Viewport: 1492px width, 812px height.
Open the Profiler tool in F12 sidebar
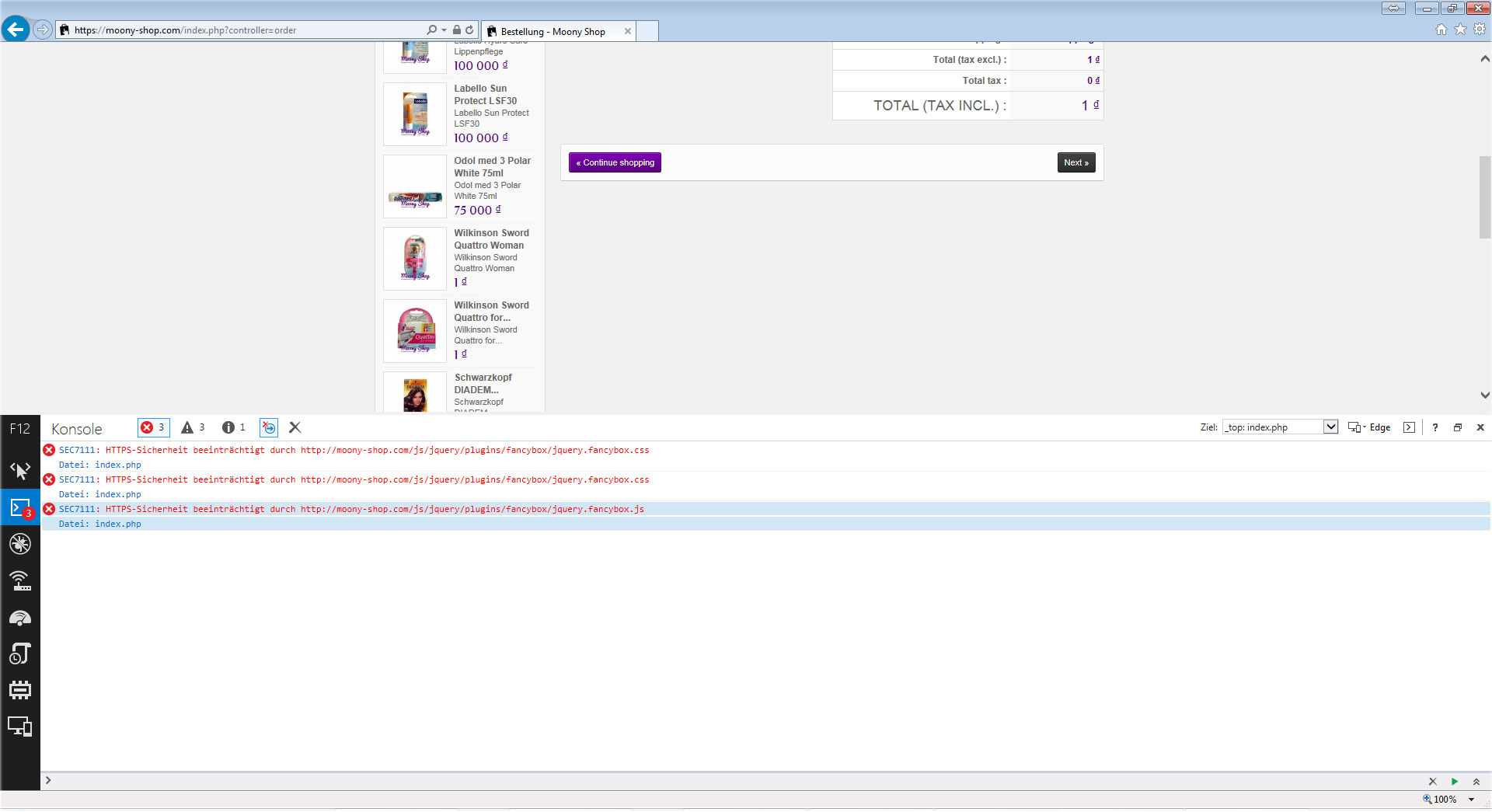point(20,654)
